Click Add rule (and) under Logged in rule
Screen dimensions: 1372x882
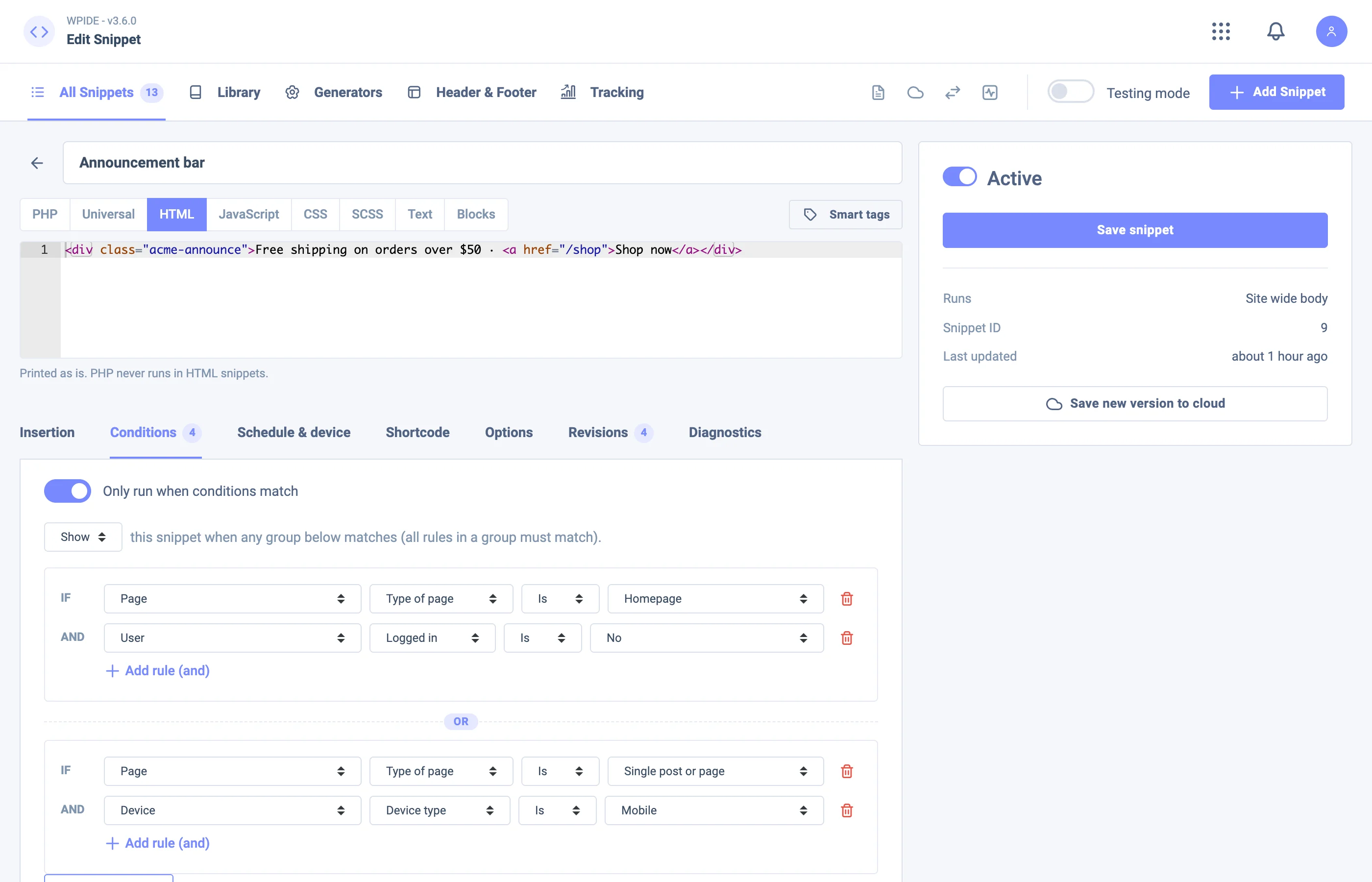point(158,670)
